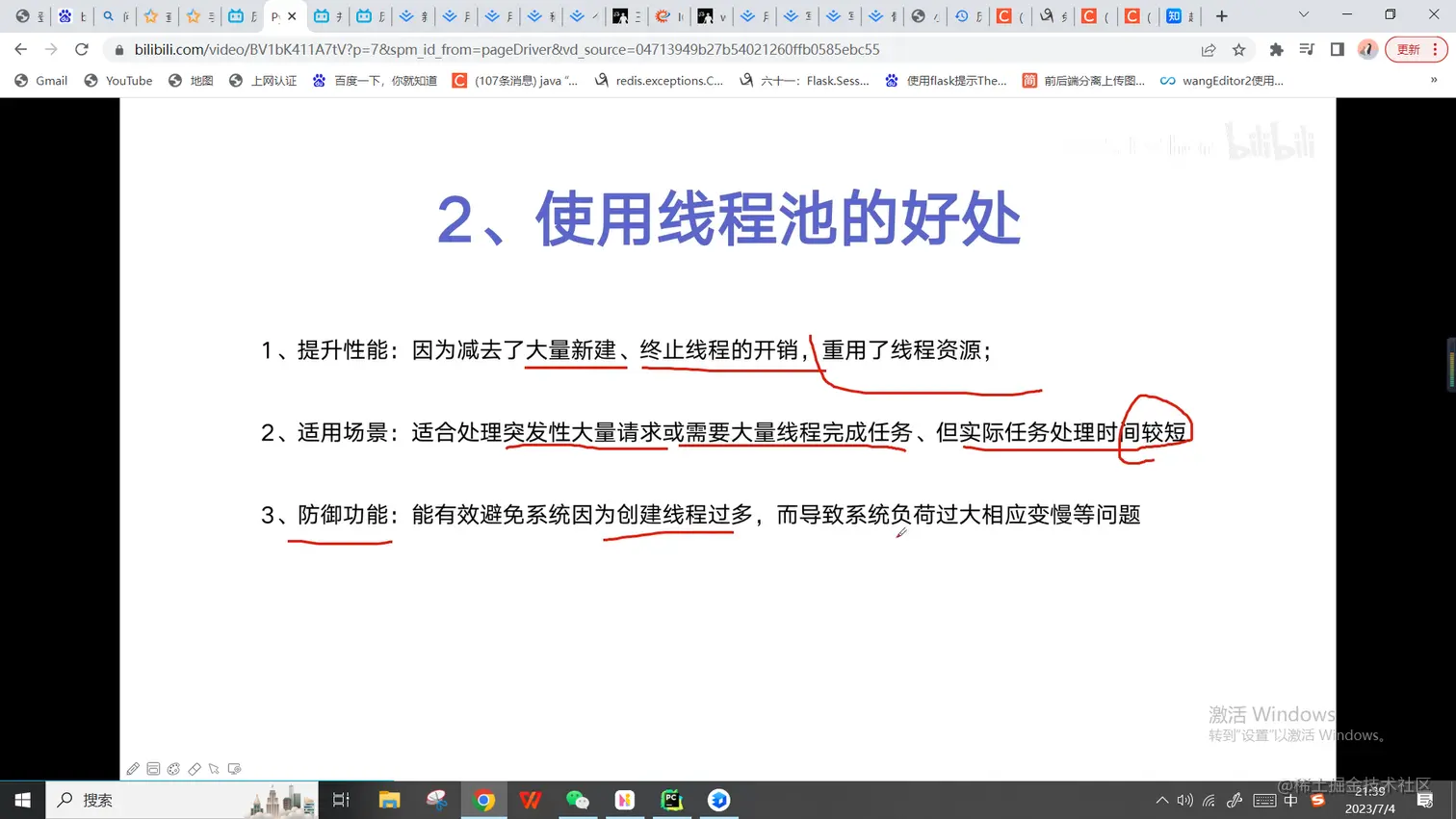Open the 百度一下，你就知道 bookmark

376,81
